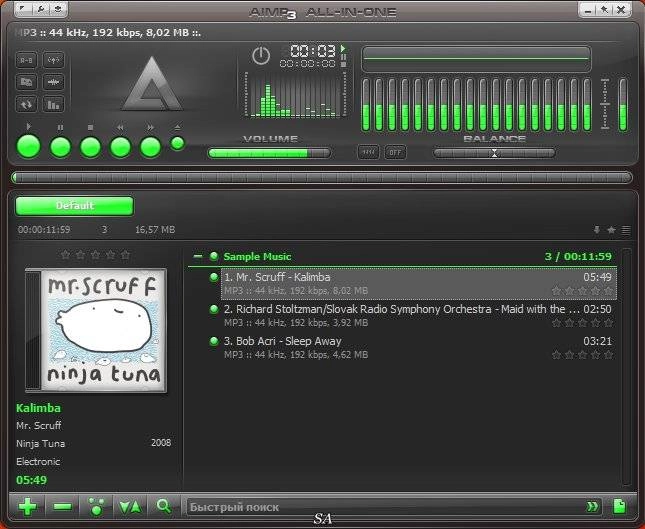Start playback with the green Play button
This screenshot has height=529, width=645.
28,146
